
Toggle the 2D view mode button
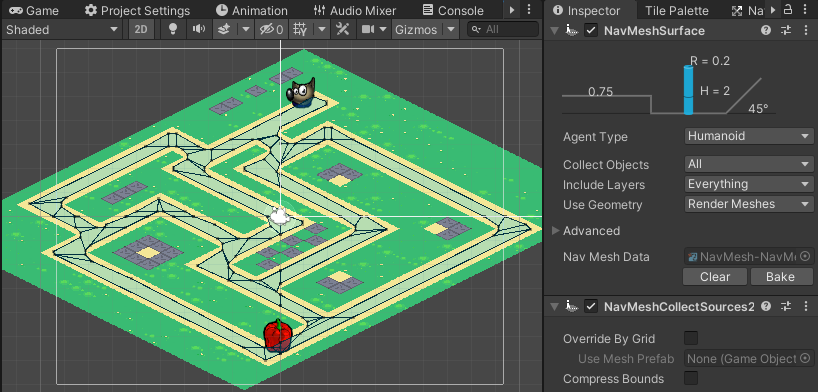141,30
